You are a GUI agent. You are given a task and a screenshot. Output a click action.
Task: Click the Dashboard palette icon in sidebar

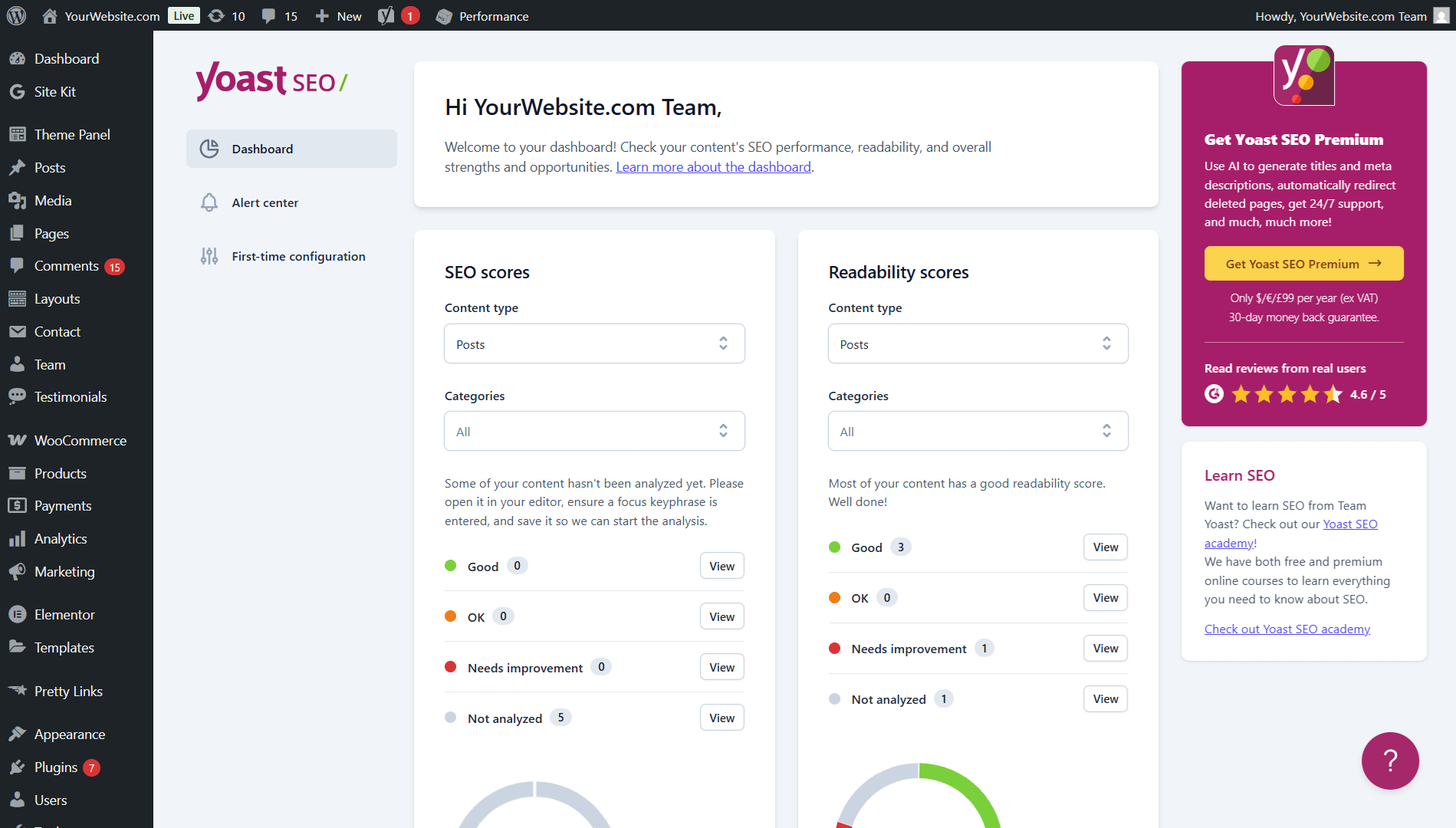tap(17, 59)
